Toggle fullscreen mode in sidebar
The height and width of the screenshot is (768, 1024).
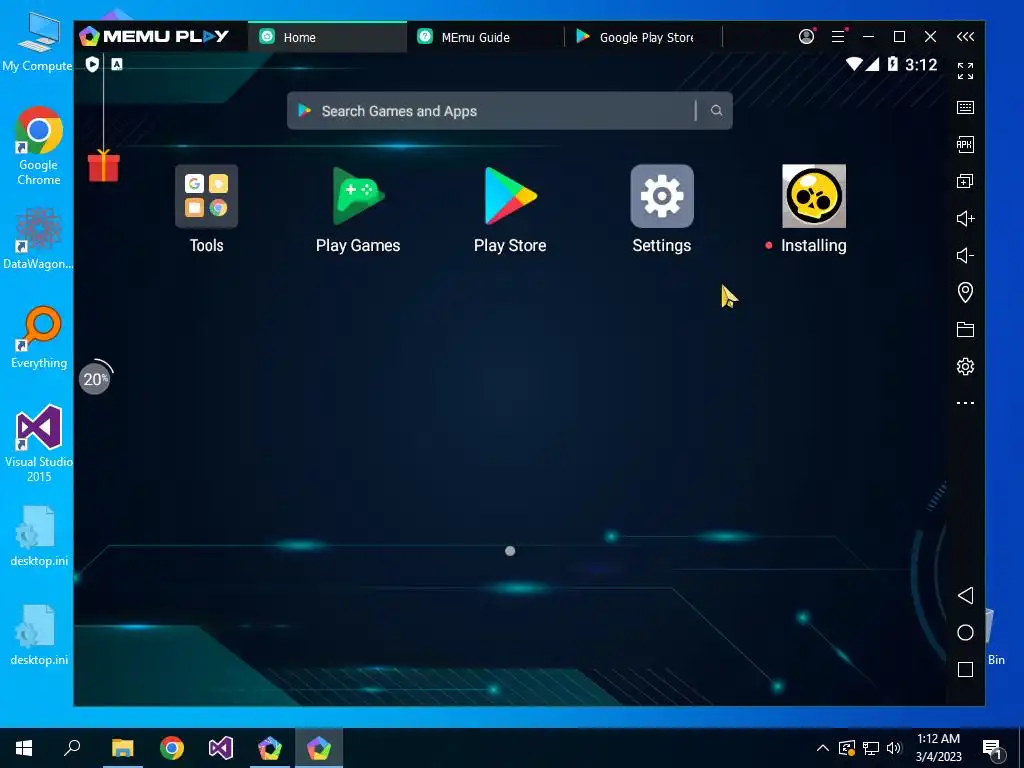[965, 71]
